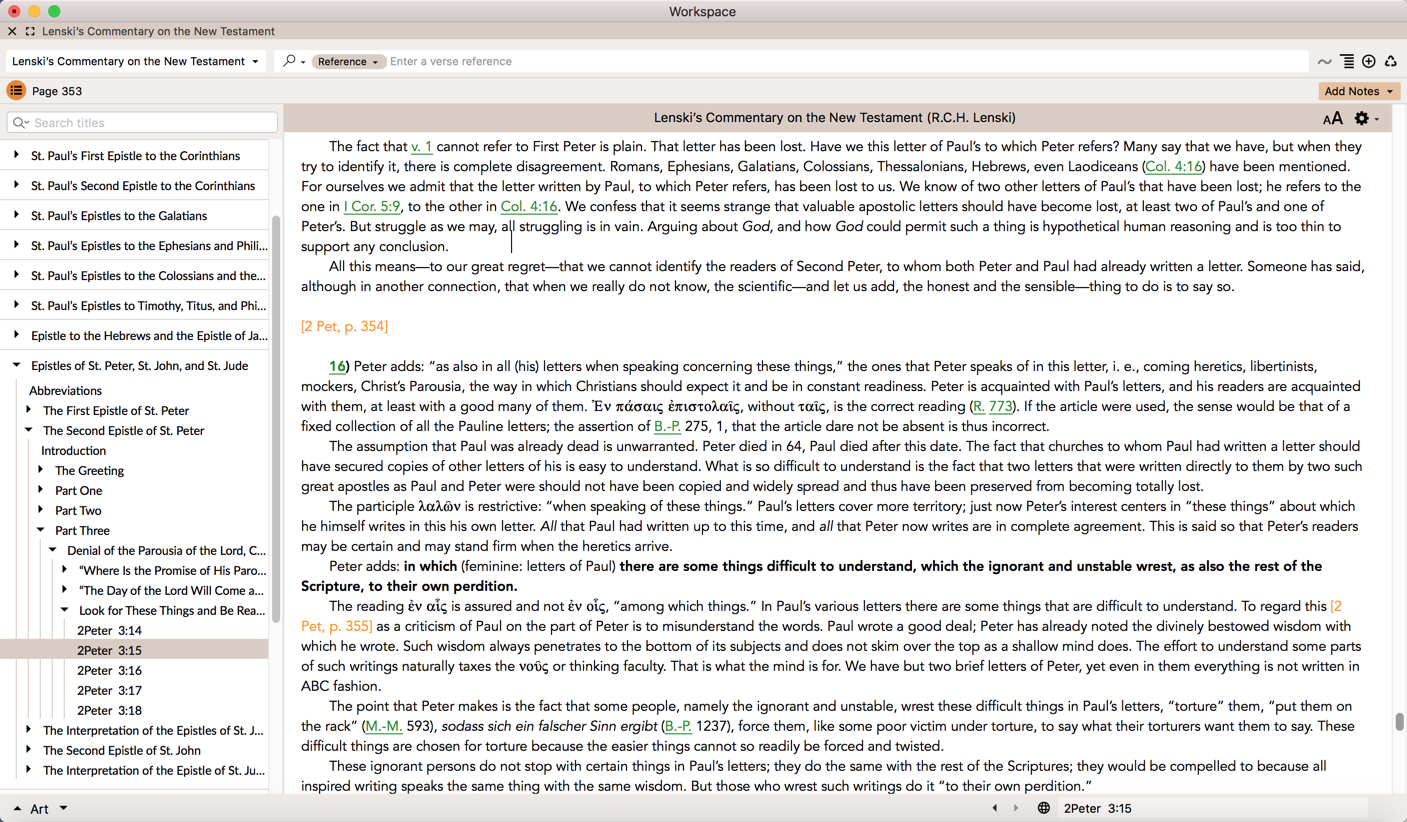
Task: Select "The Day of the Lord Will Come" entry
Action: tap(172, 590)
